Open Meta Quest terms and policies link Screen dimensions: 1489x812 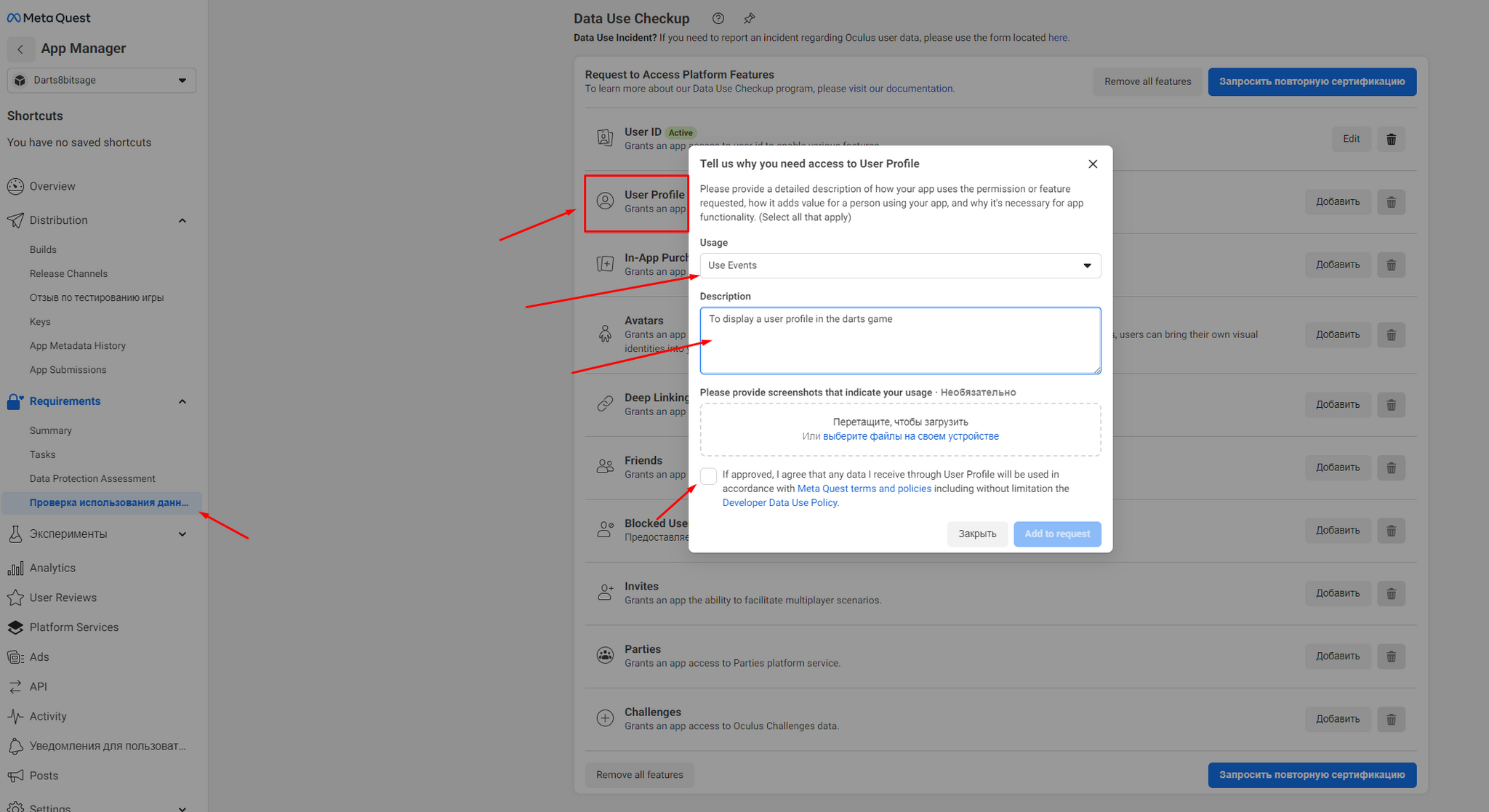[x=864, y=489]
